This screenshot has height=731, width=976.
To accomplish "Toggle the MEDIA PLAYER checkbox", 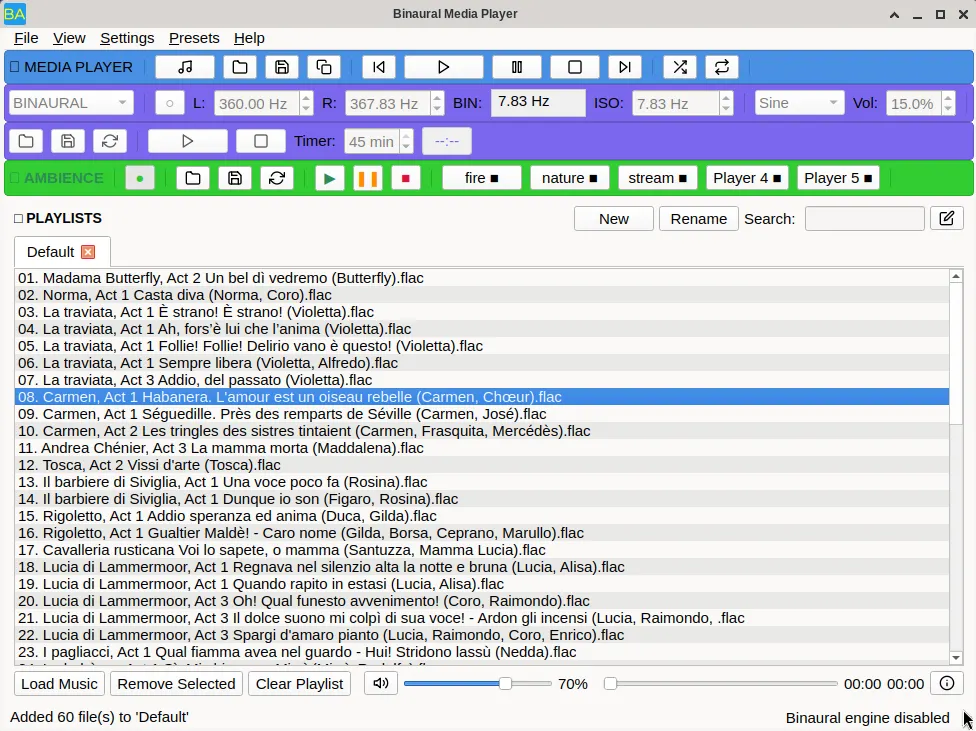I will (x=15, y=67).
